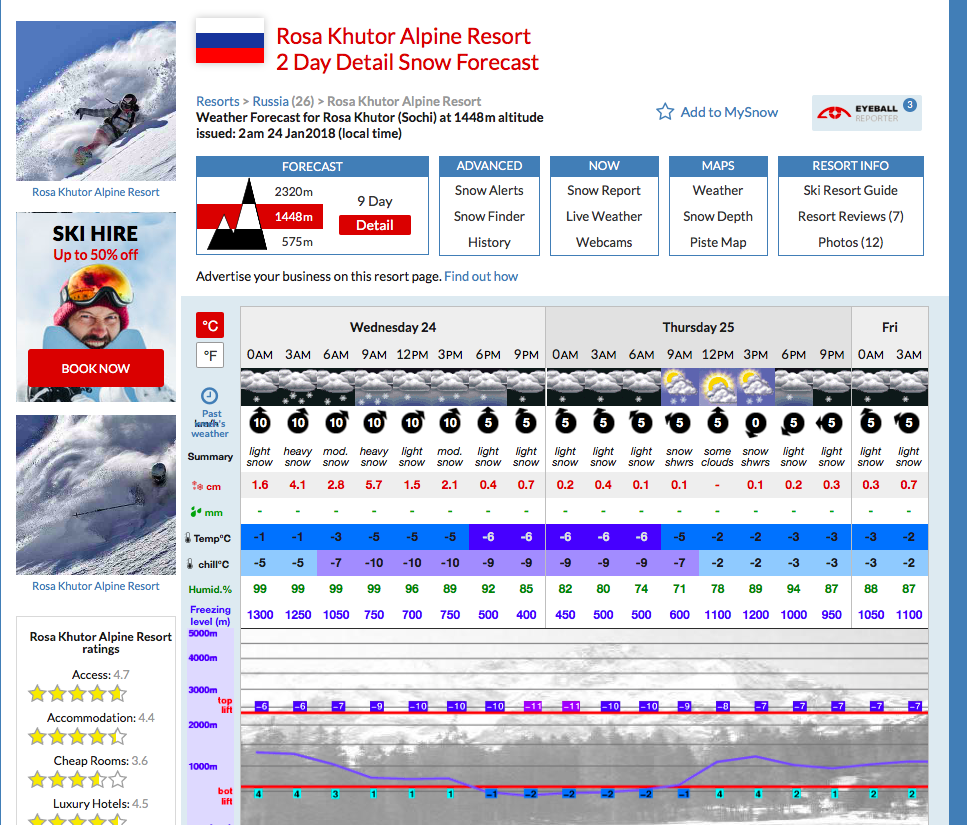Click Thursday 9AM snow showers weather icon

[x=679, y=387]
